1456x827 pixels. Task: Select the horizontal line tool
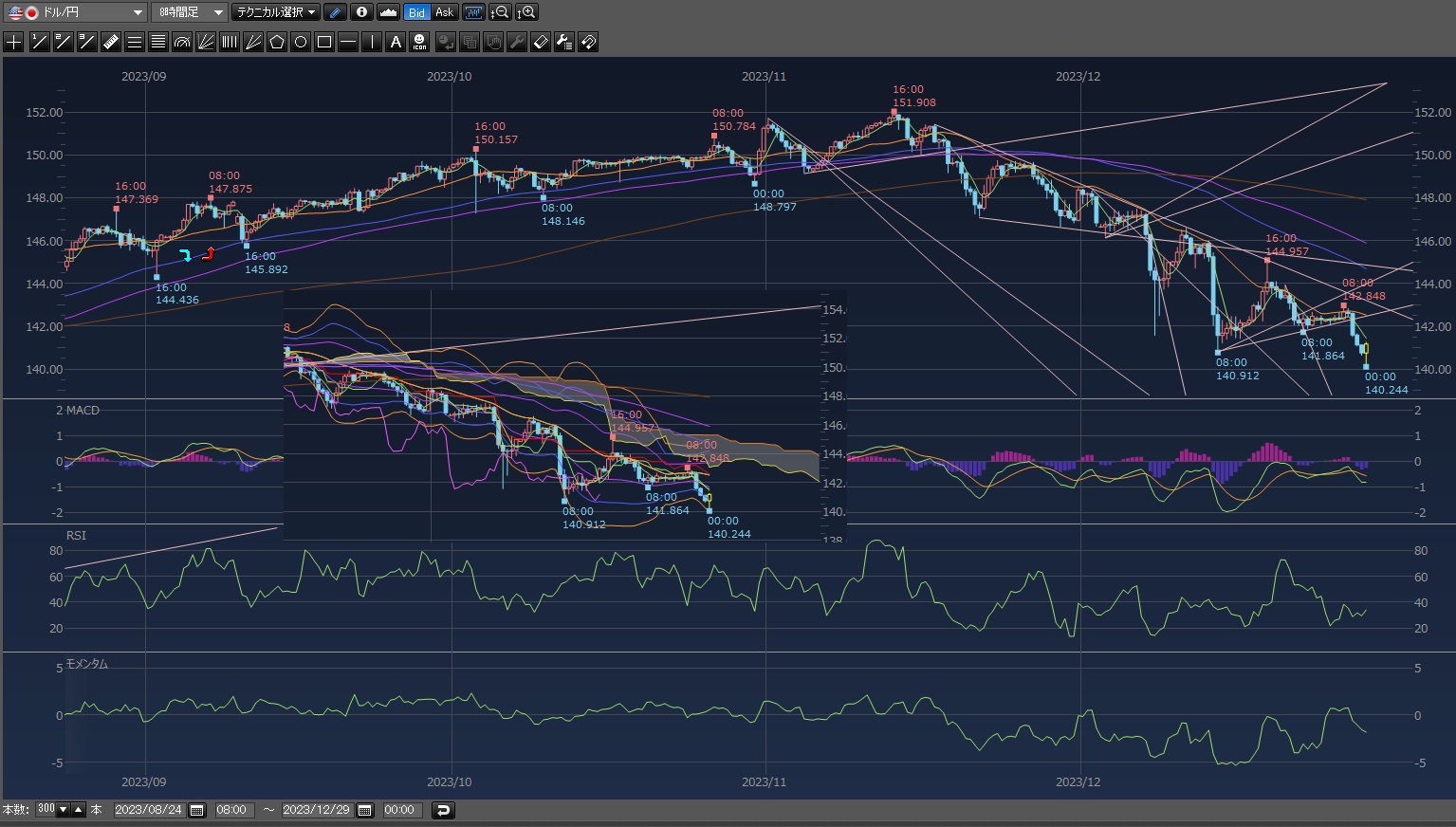click(x=348, y=42)
